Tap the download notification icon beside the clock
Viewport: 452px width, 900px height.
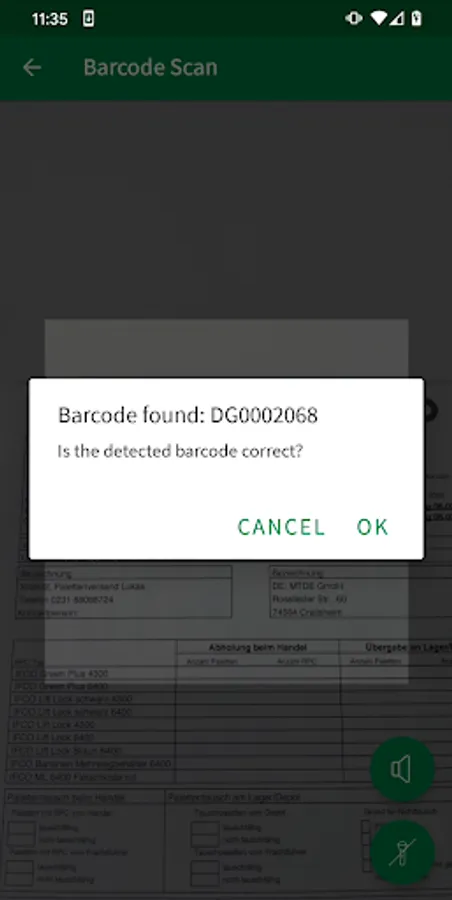[x=88, y=18]
